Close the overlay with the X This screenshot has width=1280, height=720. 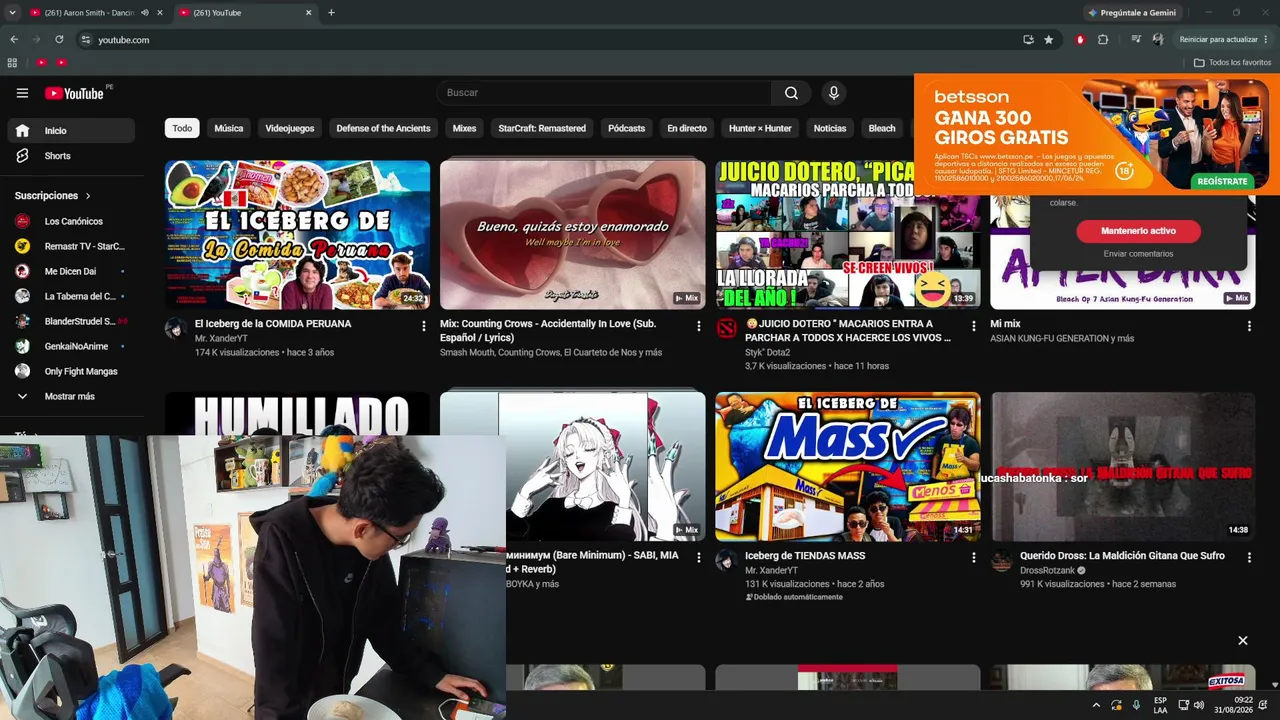[1243, 640]
